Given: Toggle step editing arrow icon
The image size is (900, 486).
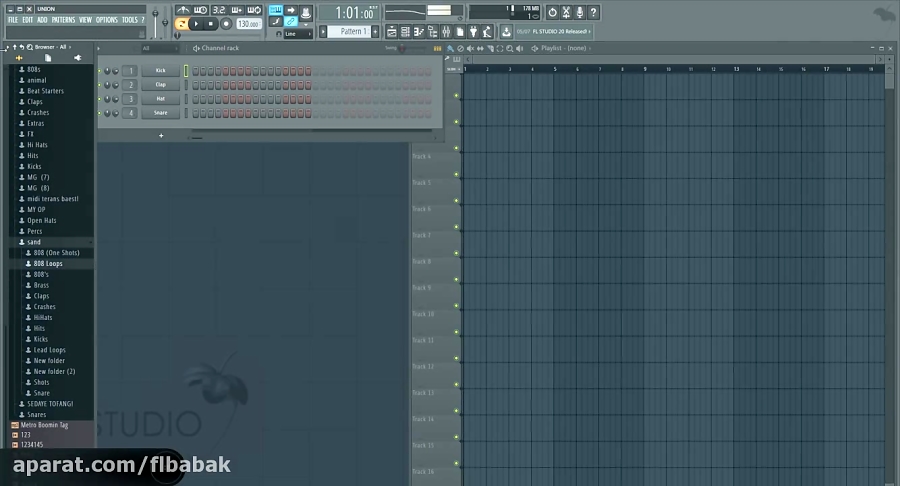Looking at the screenshot, I should pyautogui.click(x=290, y=10).
